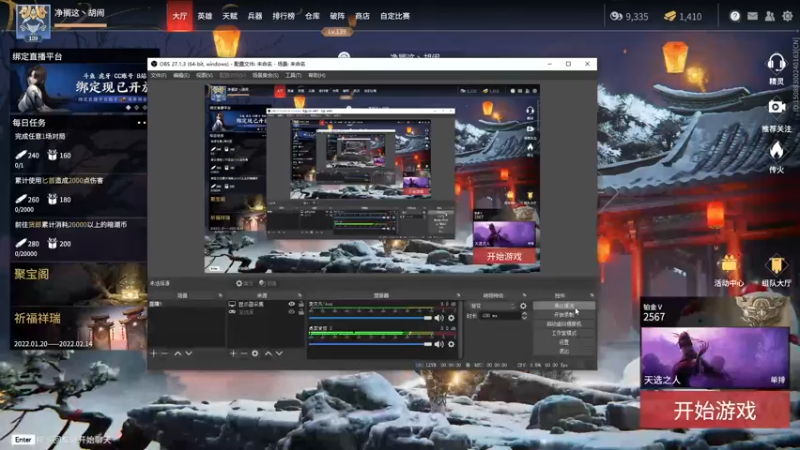Open the game friends icon
This screenshot has width=800, height=450.
pyautogui.click(x=770, y=16)
